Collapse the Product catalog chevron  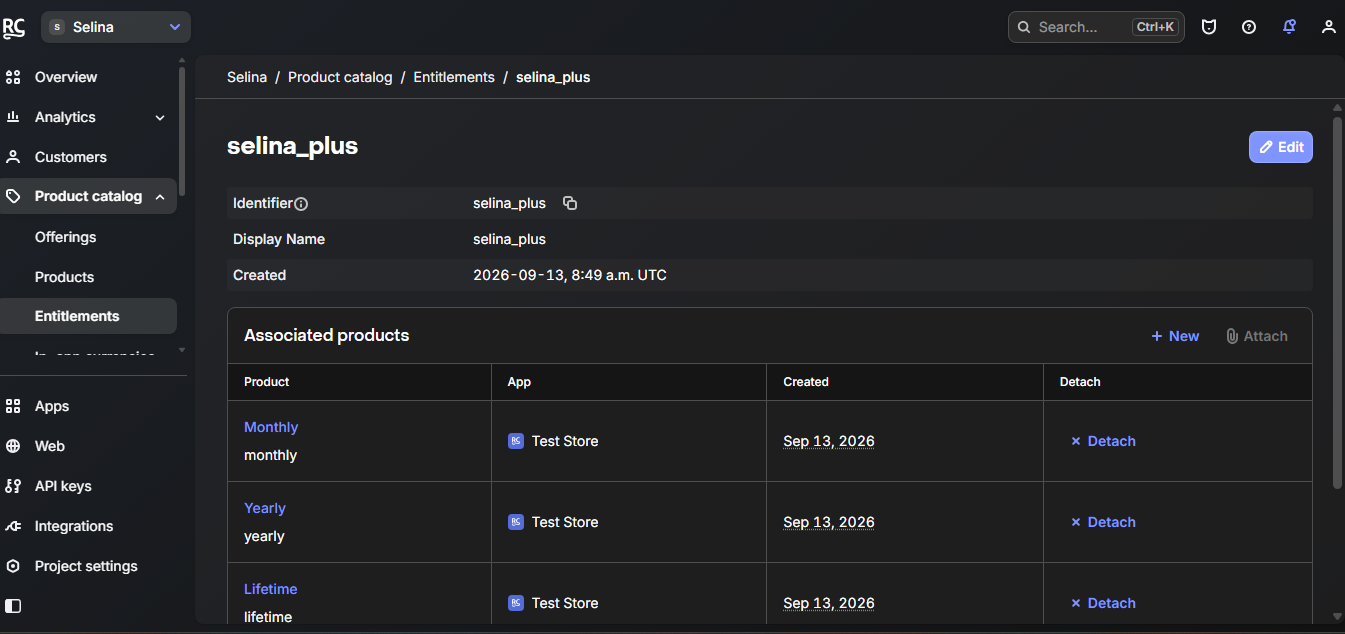(x=160, y=197)
